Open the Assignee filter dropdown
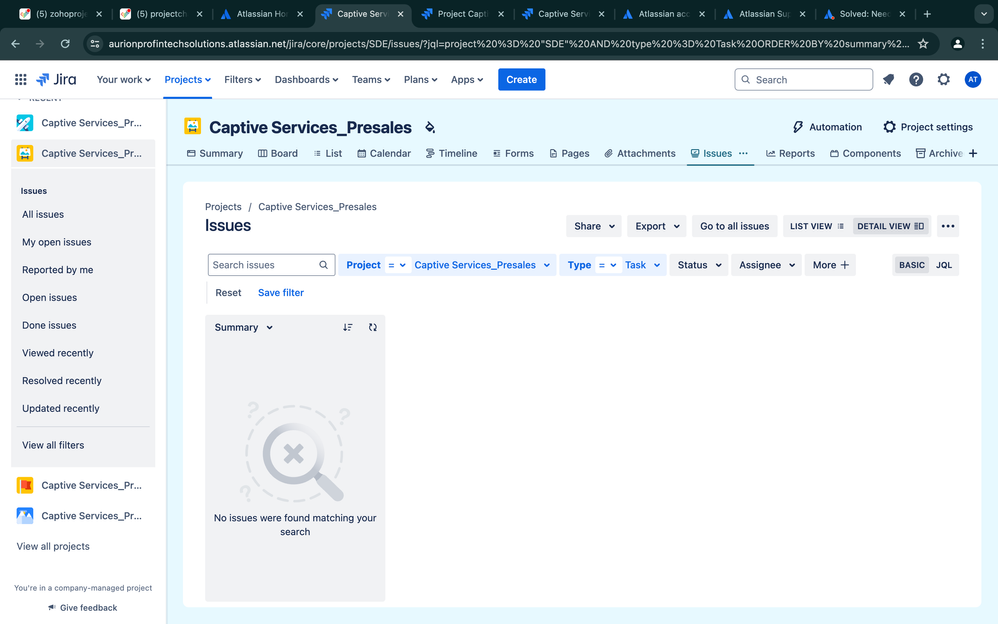The height and width of the screenshot is (624, 998). (x=767, y=265)
